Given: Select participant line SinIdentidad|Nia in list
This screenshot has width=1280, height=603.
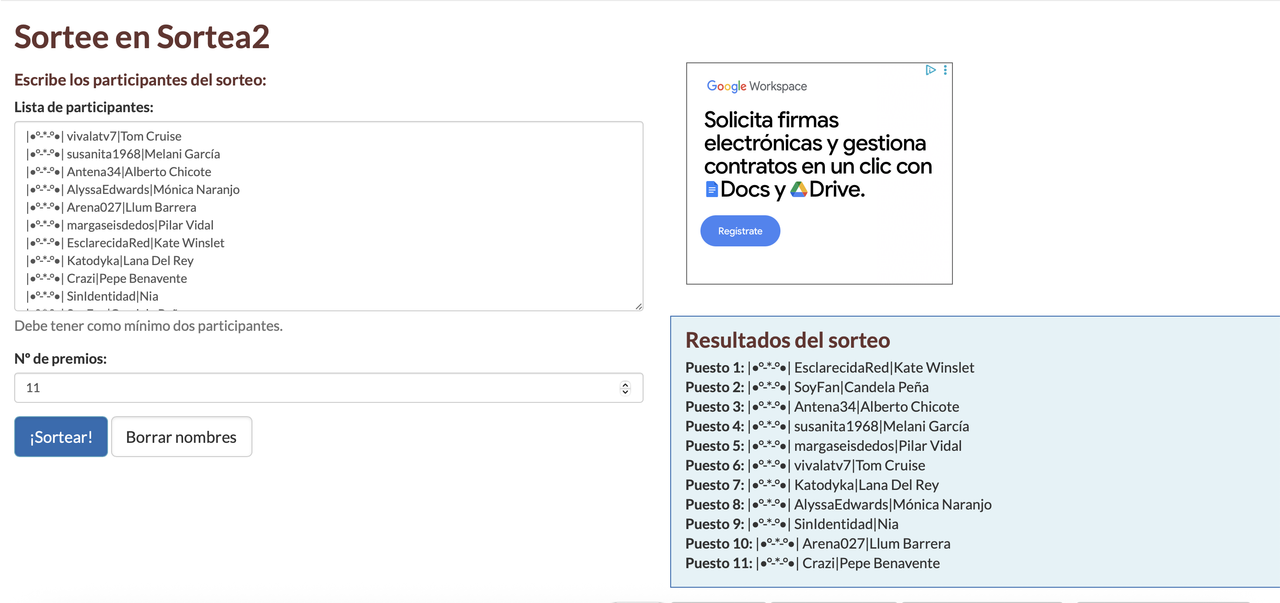Looking at the screenshot, I should [x=92, y=296].
